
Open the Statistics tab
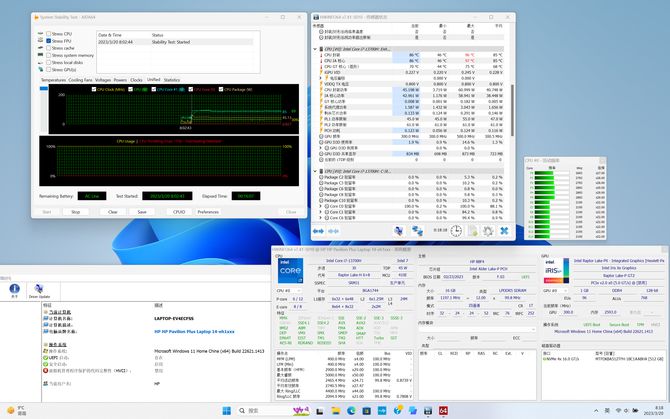[x=172, y=80]
